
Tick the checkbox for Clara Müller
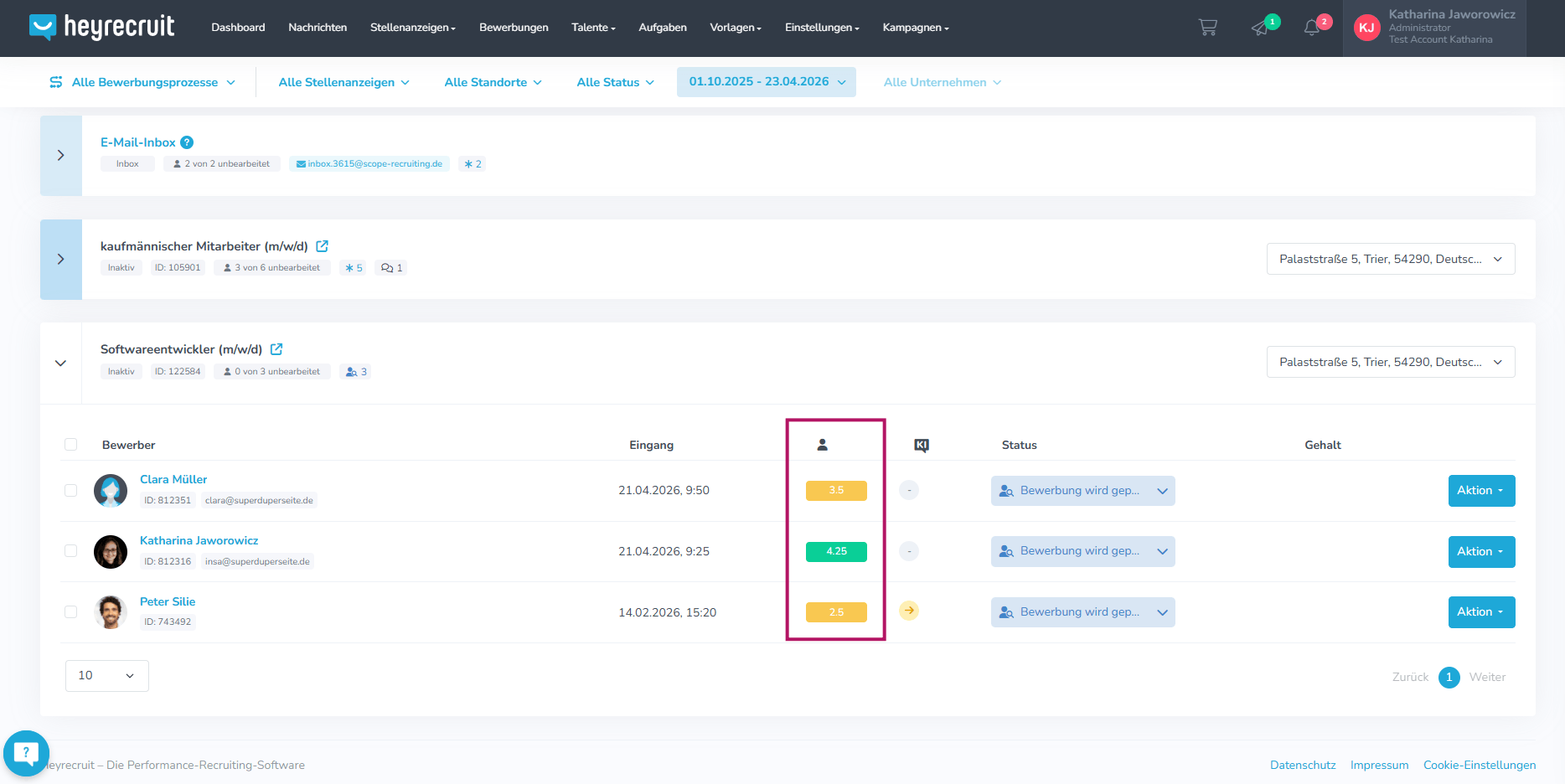coord(71,491)
